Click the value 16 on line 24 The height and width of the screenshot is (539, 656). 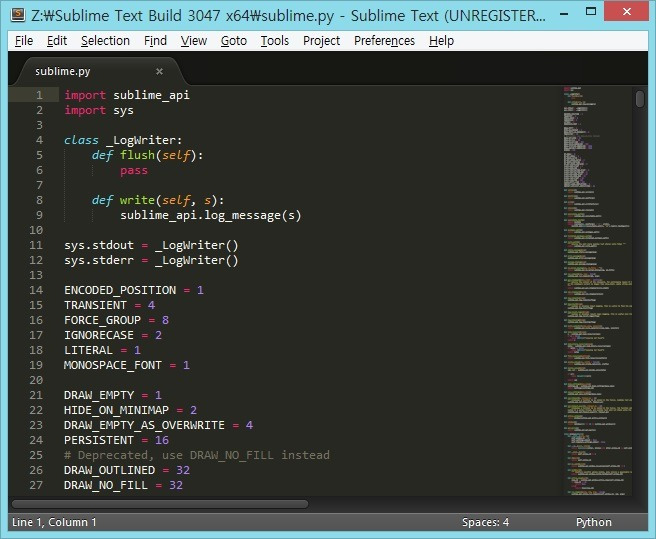162,440
